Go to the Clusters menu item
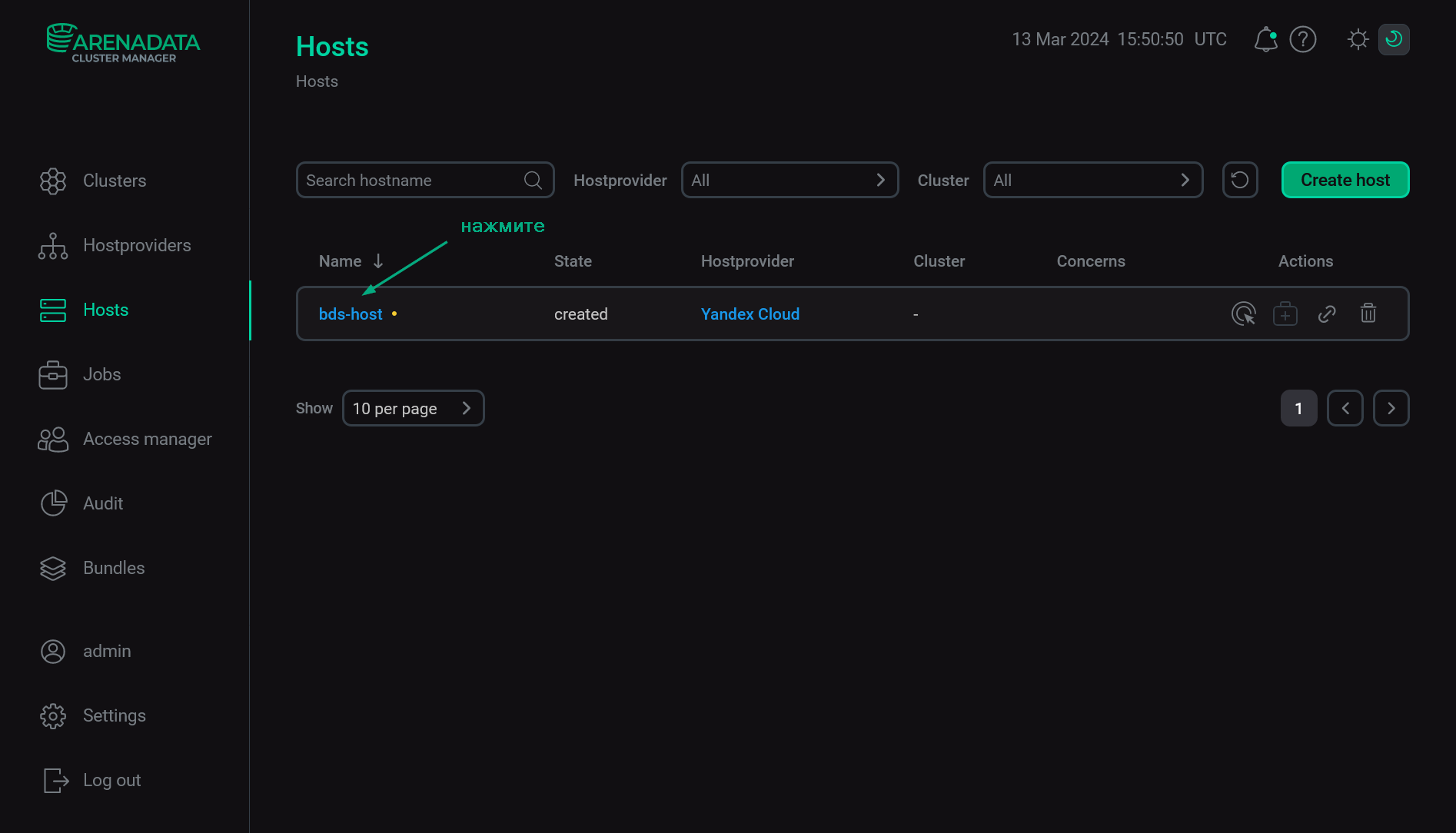This screenshot has height=833, width=1456. pos(115,181)
